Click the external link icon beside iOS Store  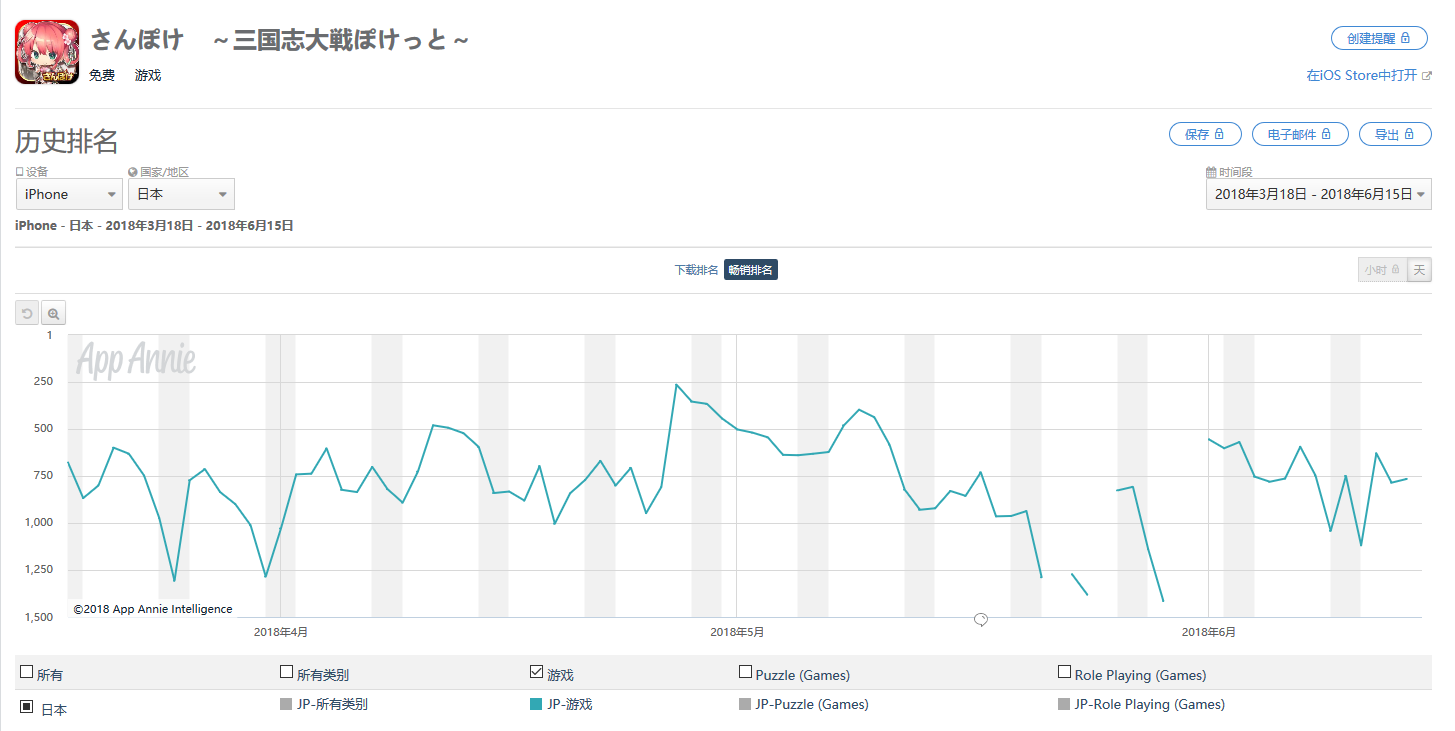pos(1427,76)
